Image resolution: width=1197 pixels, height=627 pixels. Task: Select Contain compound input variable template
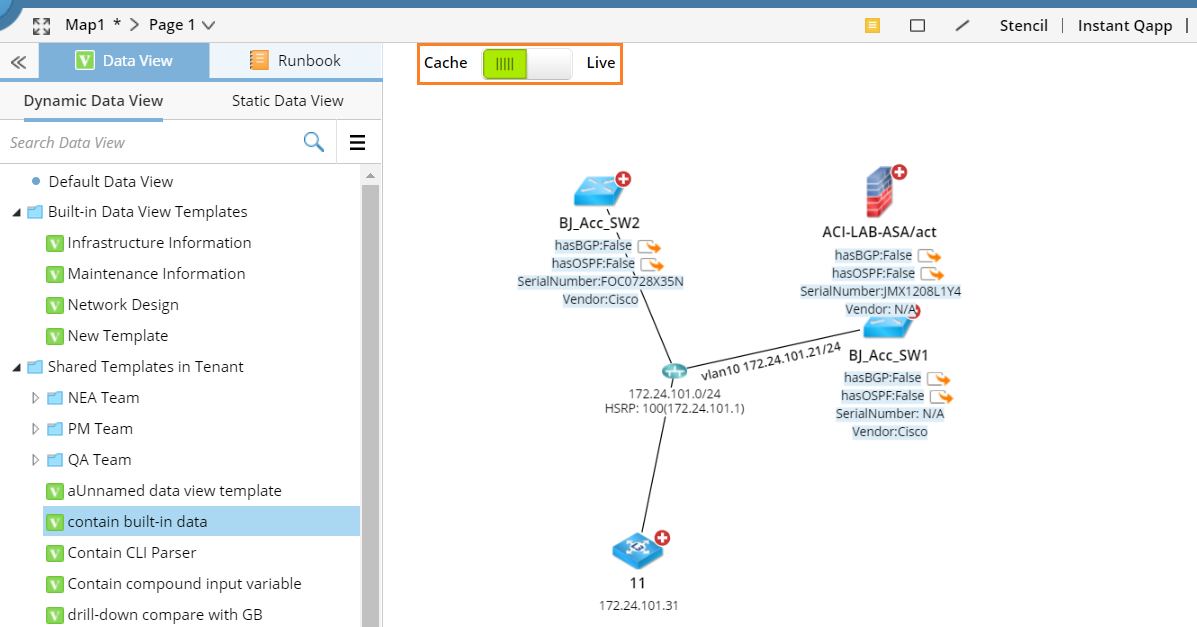184,584
